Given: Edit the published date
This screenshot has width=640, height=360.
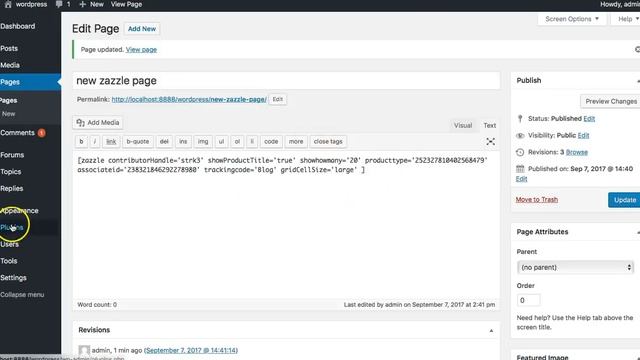Looking at the screenshot, I should point(522,179).
